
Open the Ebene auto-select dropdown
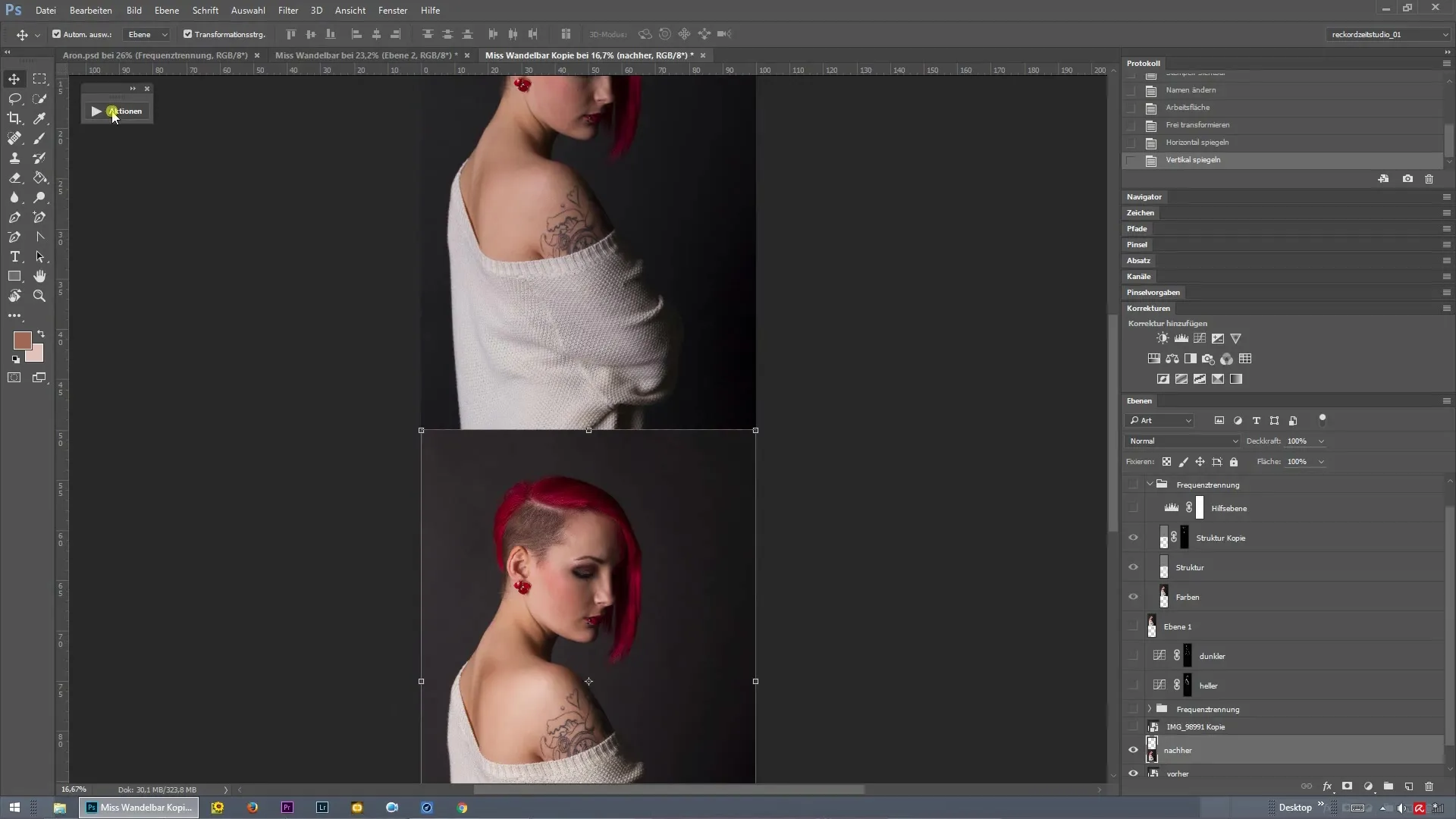pyautogui.click(x=147, y=34)
